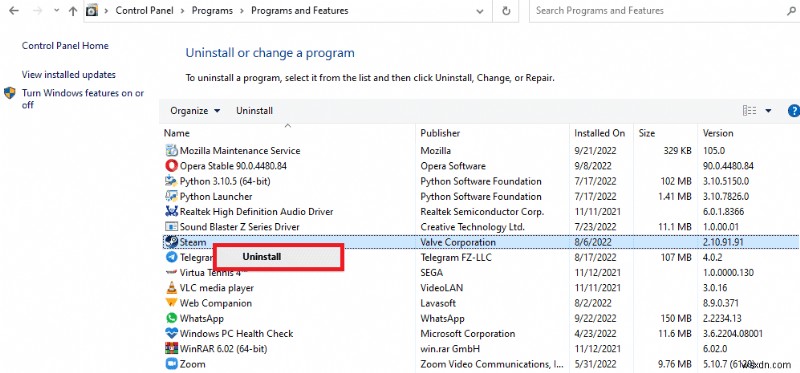Select the Mozilla Maintenance Service row
Image resolution: width=800 pixels, height=373 pixels.
(x=481, y=151)
